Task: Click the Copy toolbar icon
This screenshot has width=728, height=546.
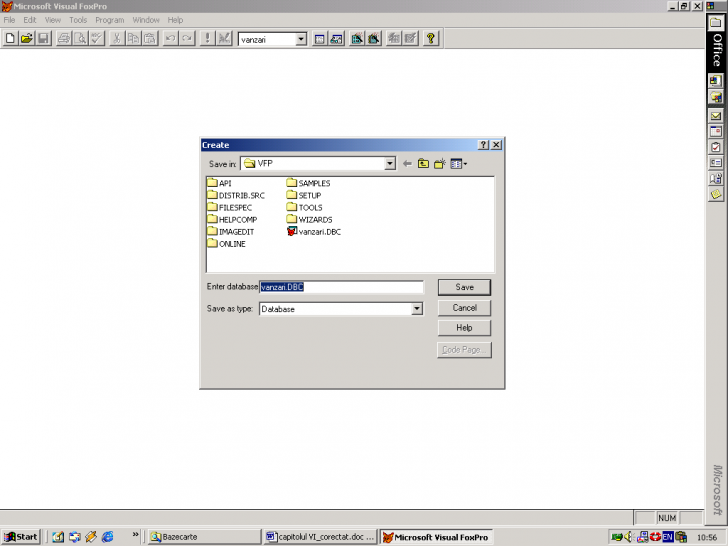Action: click(133, 39)
